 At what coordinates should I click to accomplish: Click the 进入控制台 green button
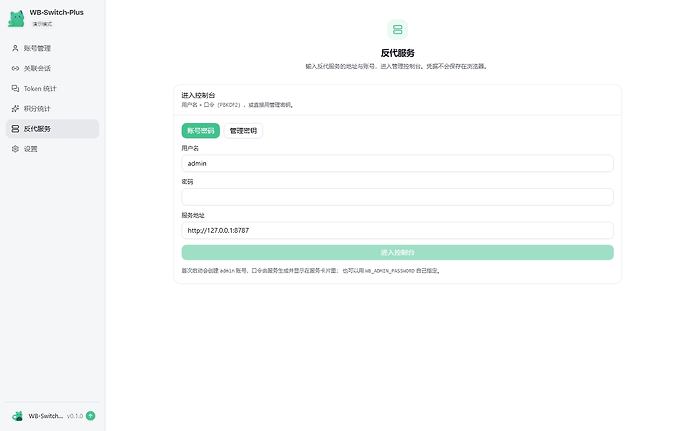[x=397, y=252]
